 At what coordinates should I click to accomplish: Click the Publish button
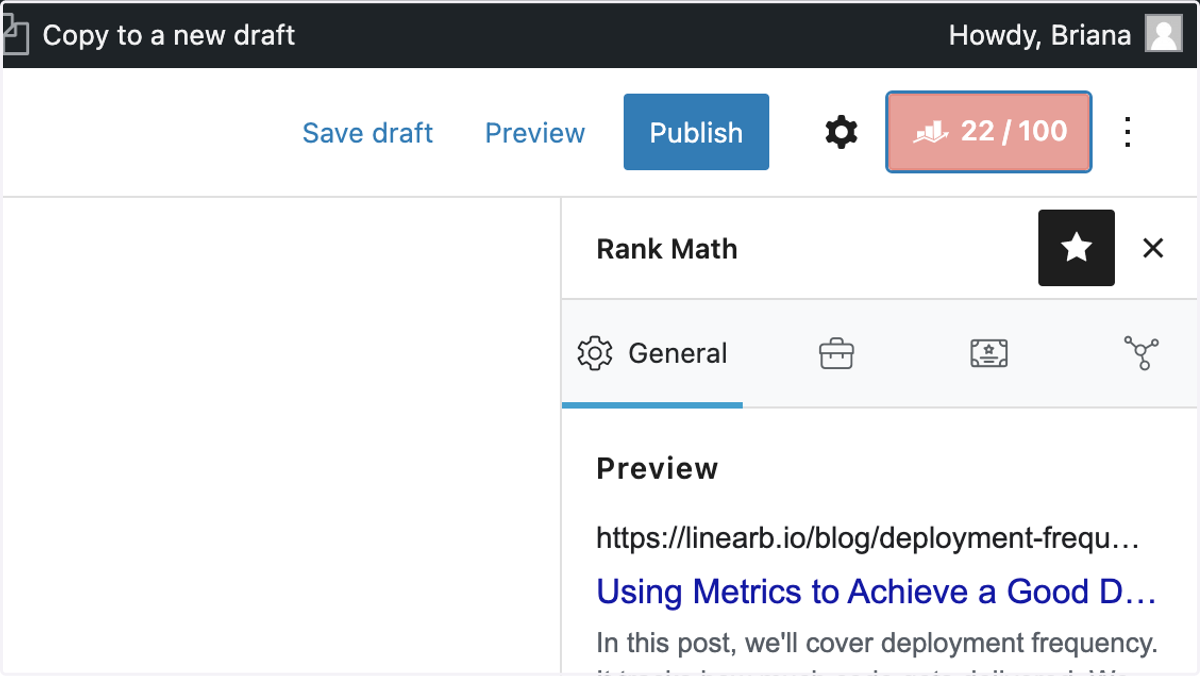[696, 132]
